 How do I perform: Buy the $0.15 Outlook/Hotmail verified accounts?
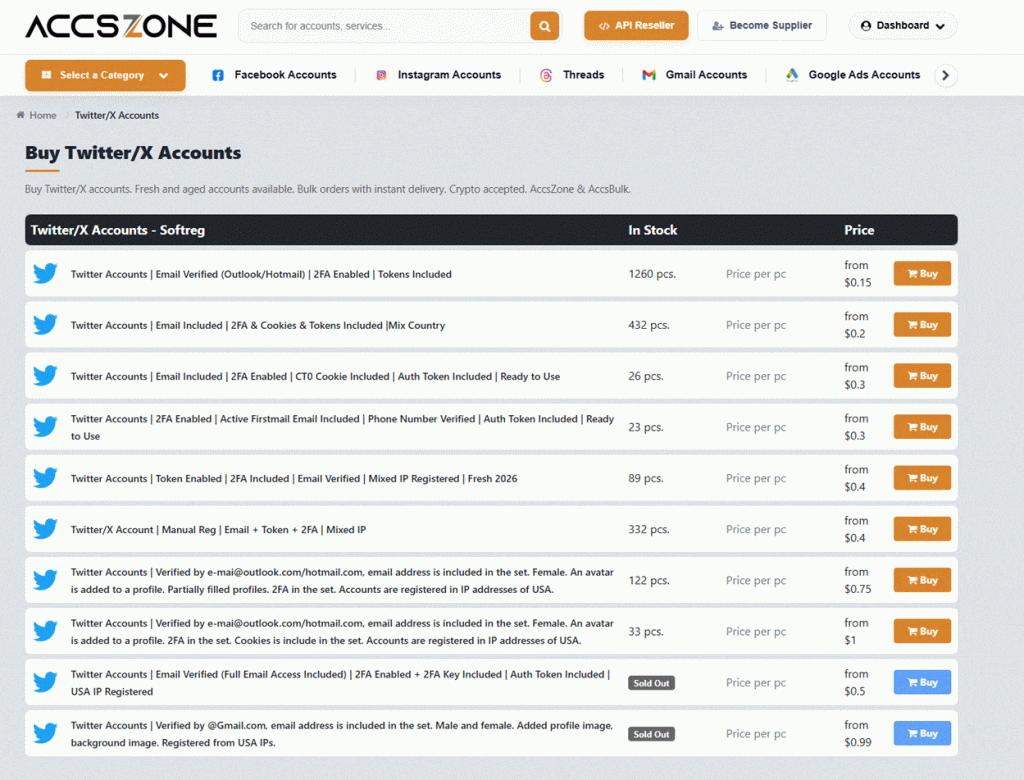click(x=922, y=273)
